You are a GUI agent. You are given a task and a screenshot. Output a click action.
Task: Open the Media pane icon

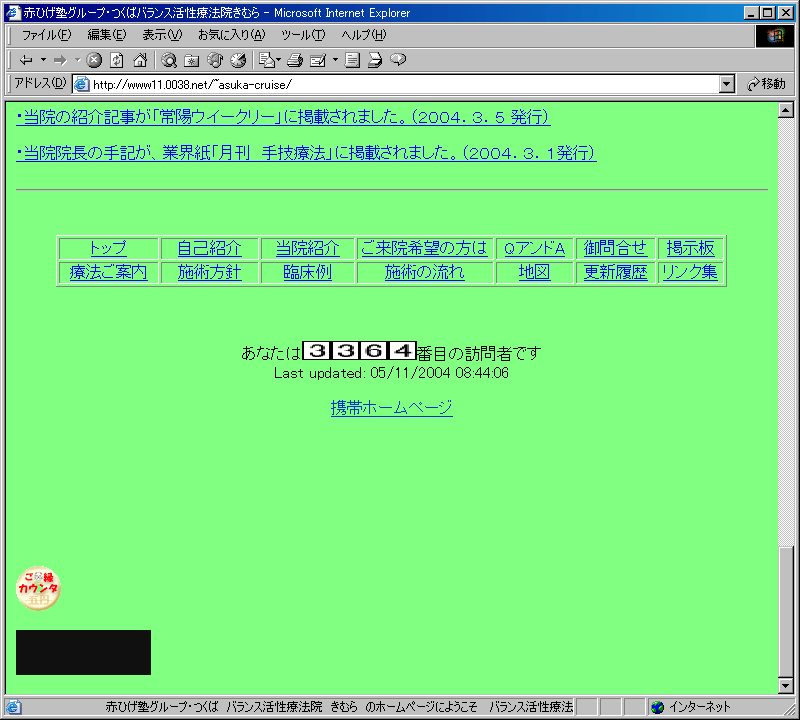215,60
